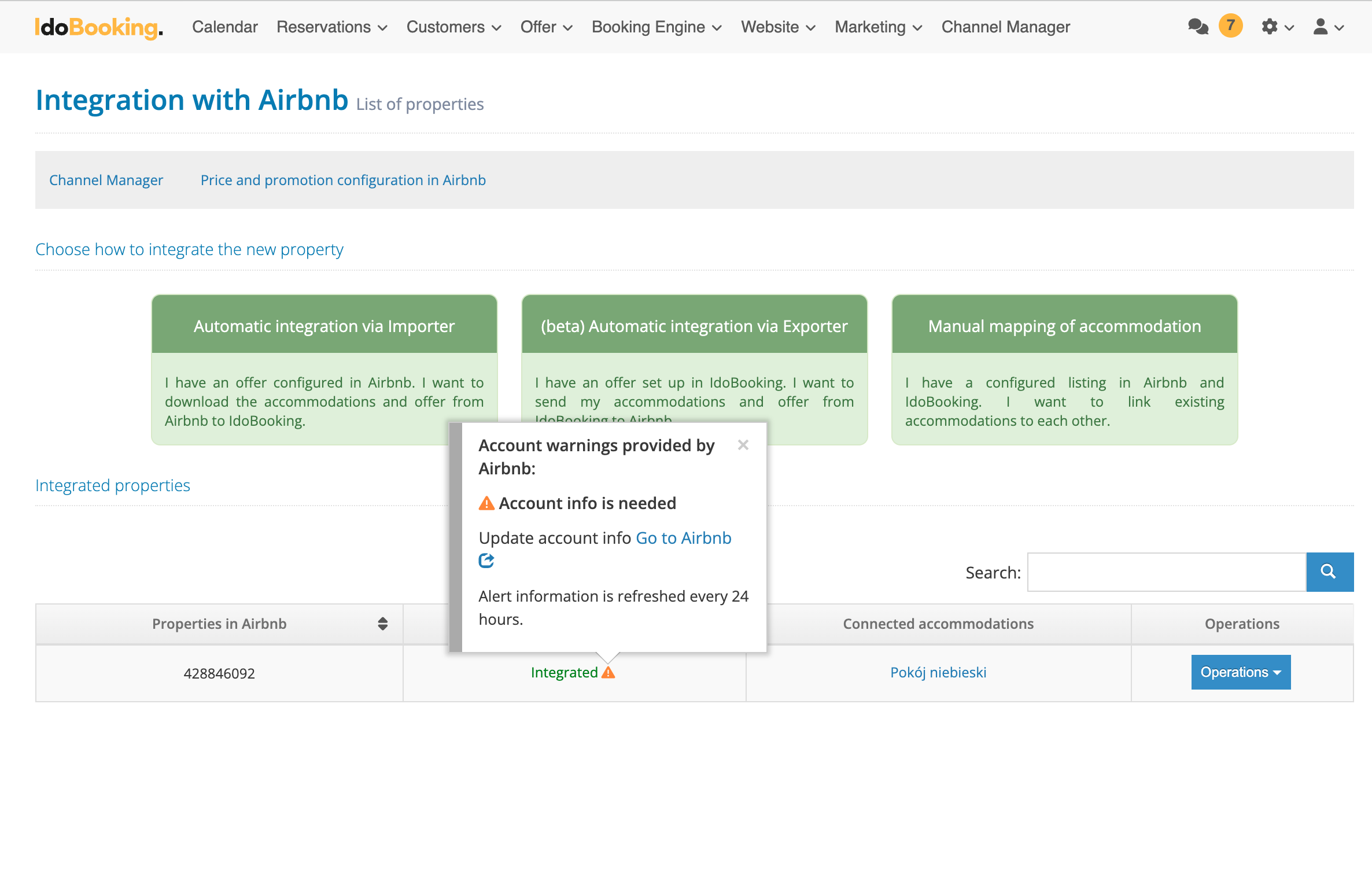Expand the Reservations menu
The width and height of the screenshot is (1372, 877).
point(331,27)
